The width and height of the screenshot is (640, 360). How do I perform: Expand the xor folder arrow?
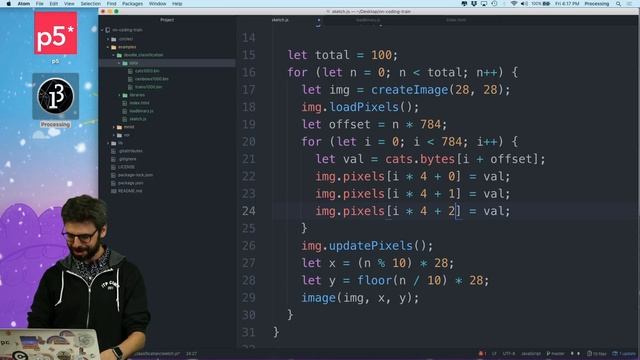click(x=114, y=135)
